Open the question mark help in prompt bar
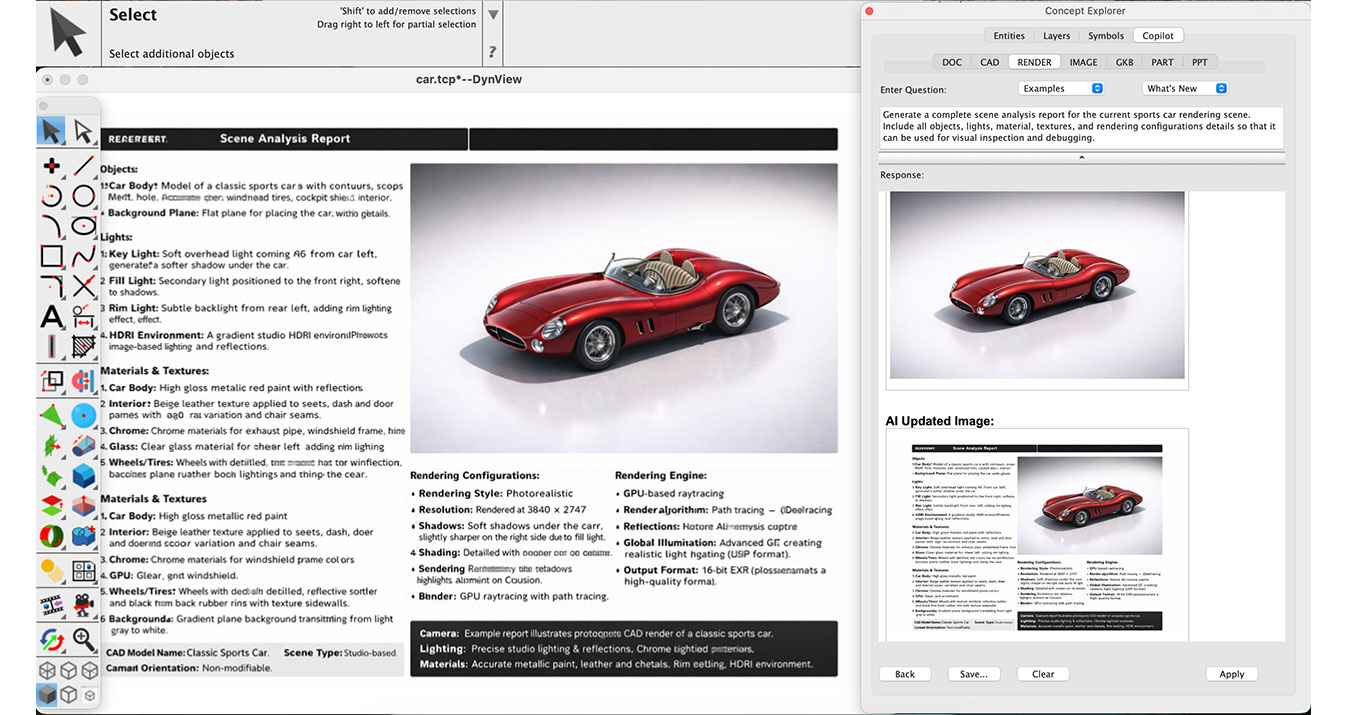The width and height of the screenshot is (1347, 715). coord(492,52)
